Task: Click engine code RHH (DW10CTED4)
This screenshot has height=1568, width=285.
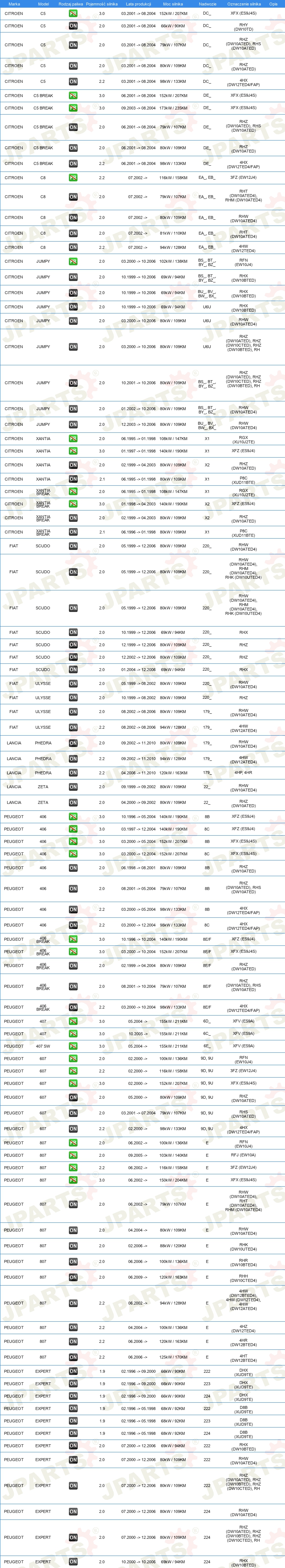Action: tap(243, 1278)
